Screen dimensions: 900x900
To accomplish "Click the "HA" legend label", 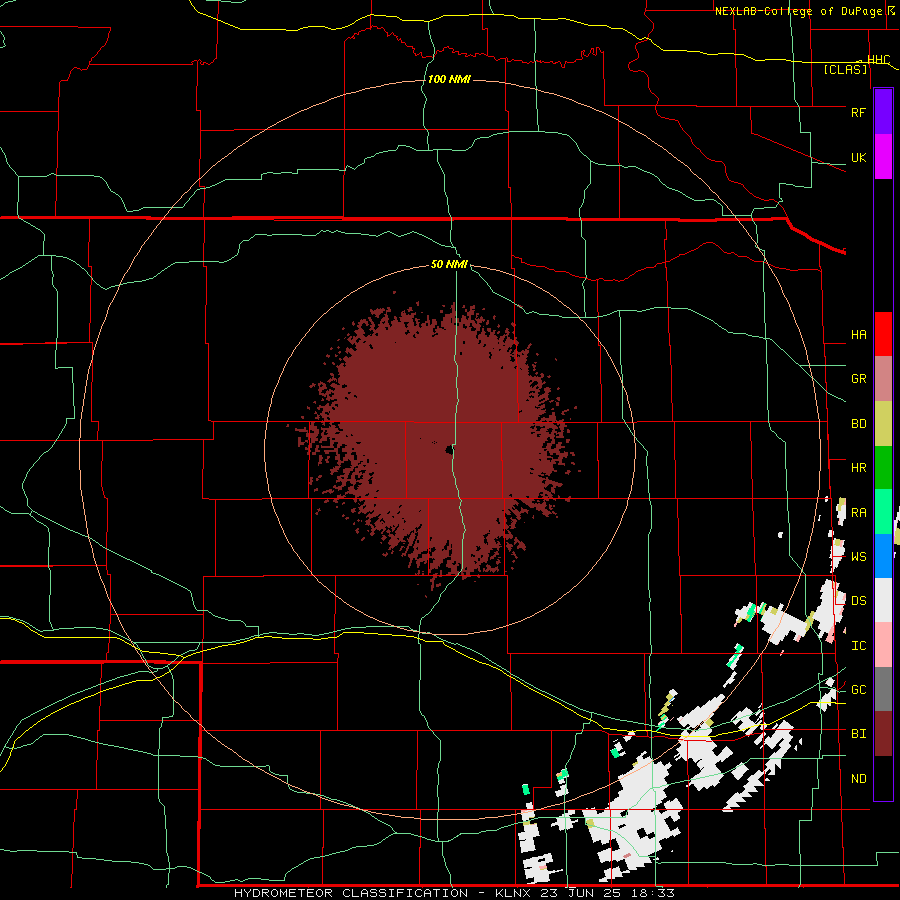I will [x=858, y=334].
